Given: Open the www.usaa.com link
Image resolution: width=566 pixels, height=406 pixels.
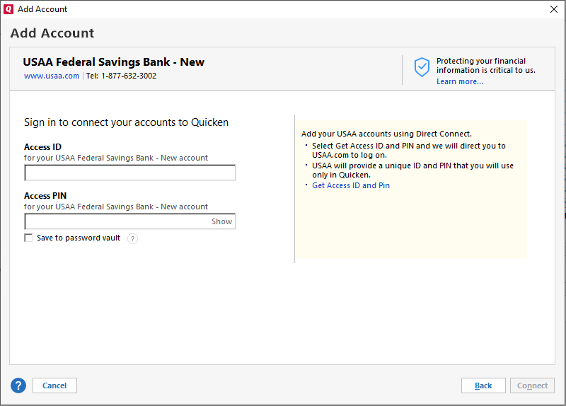Looking at the screenshot, I should [51, 76].
